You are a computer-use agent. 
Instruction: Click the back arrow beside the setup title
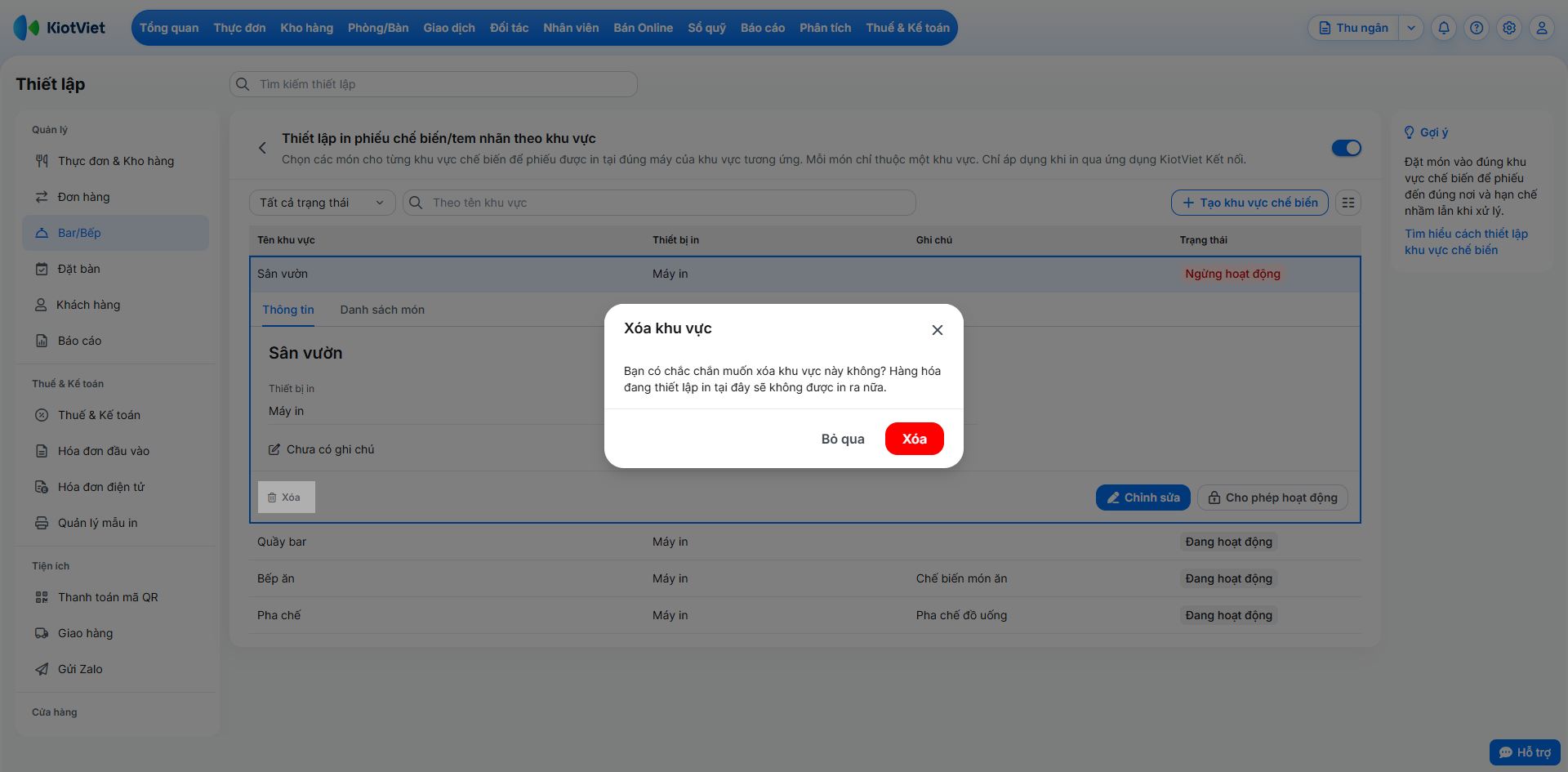[262, 148]
